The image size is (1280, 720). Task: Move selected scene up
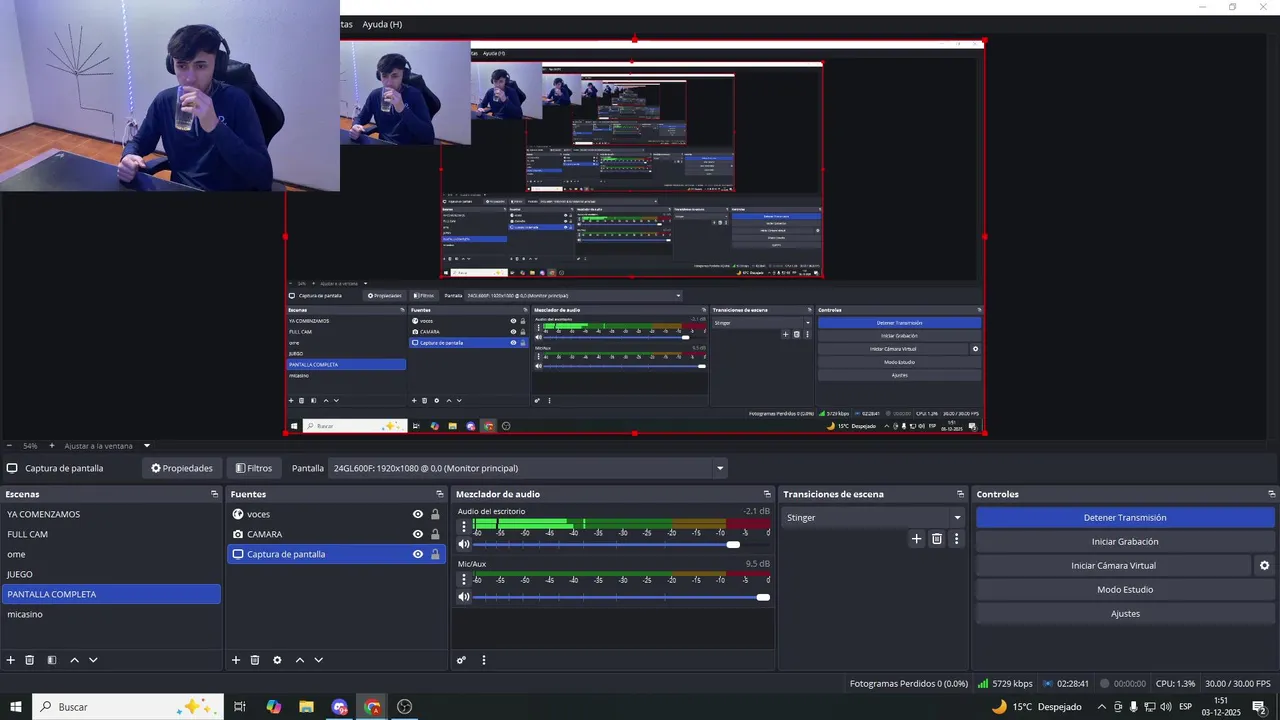(74, 660)
